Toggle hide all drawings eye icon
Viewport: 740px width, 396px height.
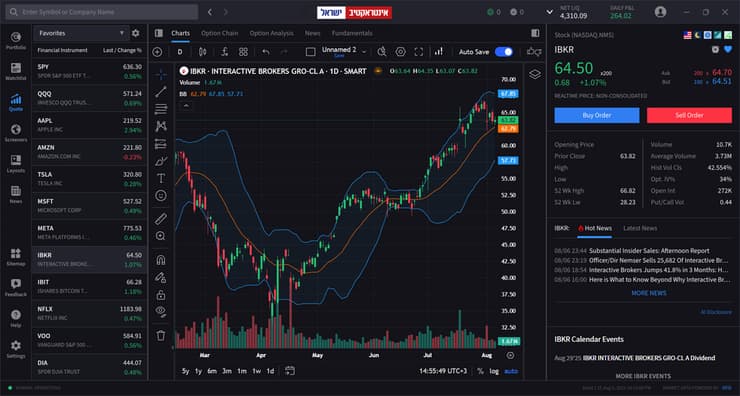tap(161, 312)
